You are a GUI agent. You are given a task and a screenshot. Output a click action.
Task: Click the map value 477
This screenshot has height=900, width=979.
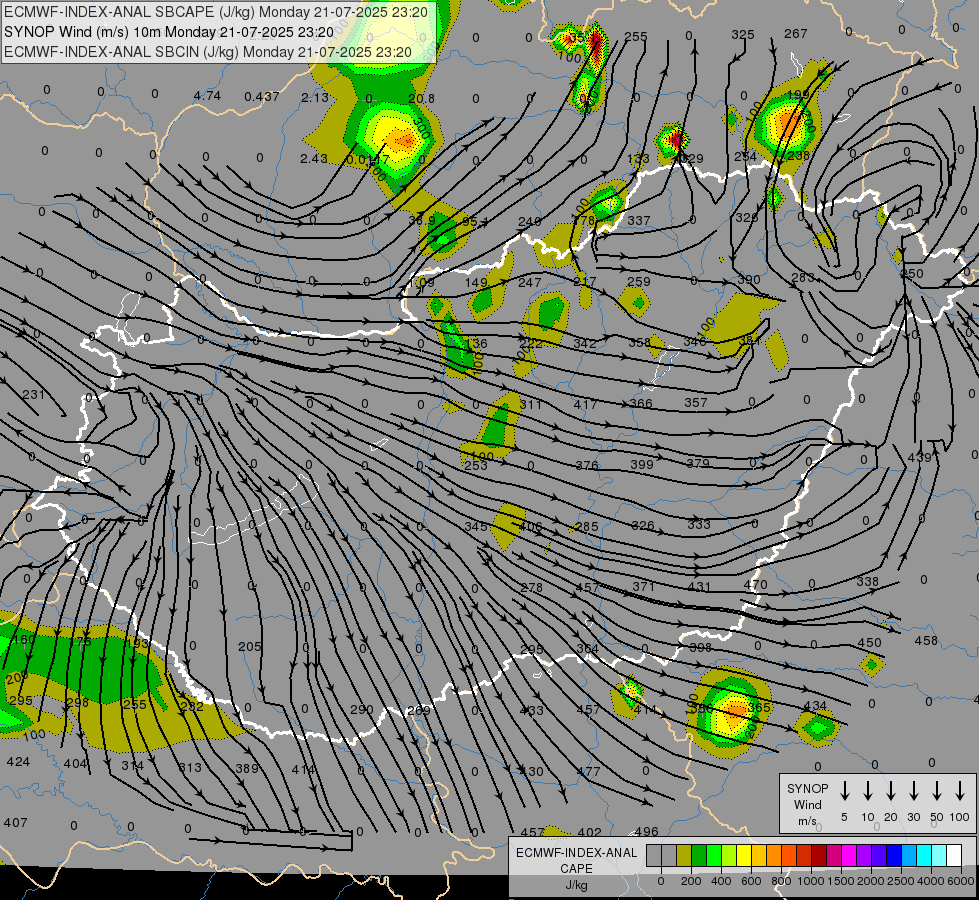pos(588,771)
